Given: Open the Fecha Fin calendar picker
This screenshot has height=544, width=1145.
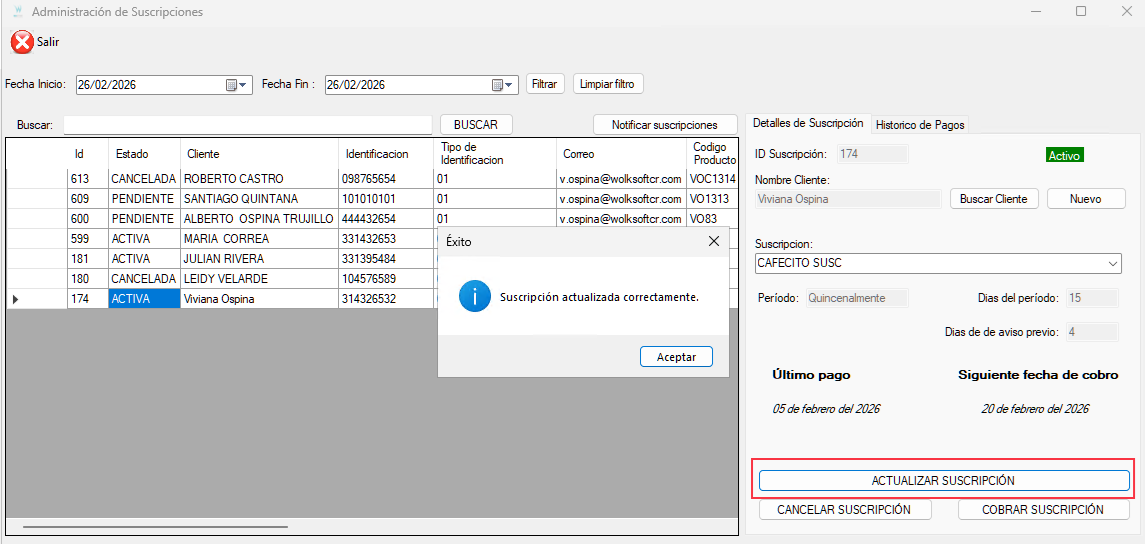Looking at the screenshot, I should tap(497, 85).
